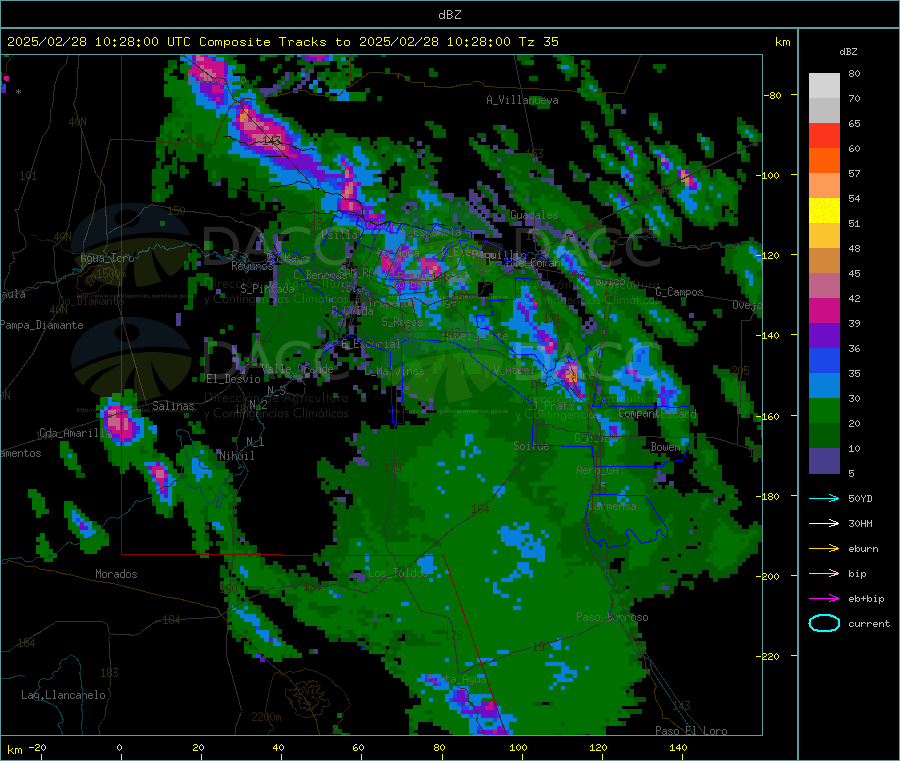Image resolution: width=900 pixels, height=761 pixels.
Task: Click the yellow eburn arrow symbol
Action: (824, 549)
